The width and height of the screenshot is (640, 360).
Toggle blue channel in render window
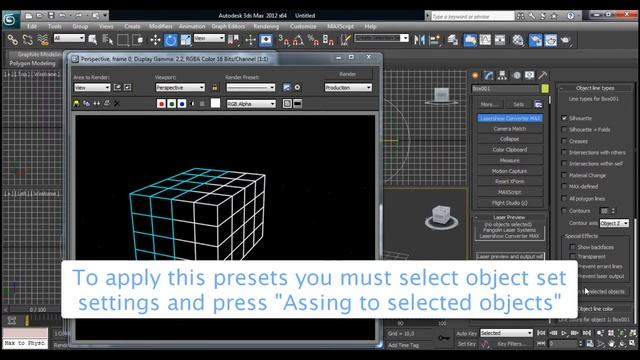(182, 104)
